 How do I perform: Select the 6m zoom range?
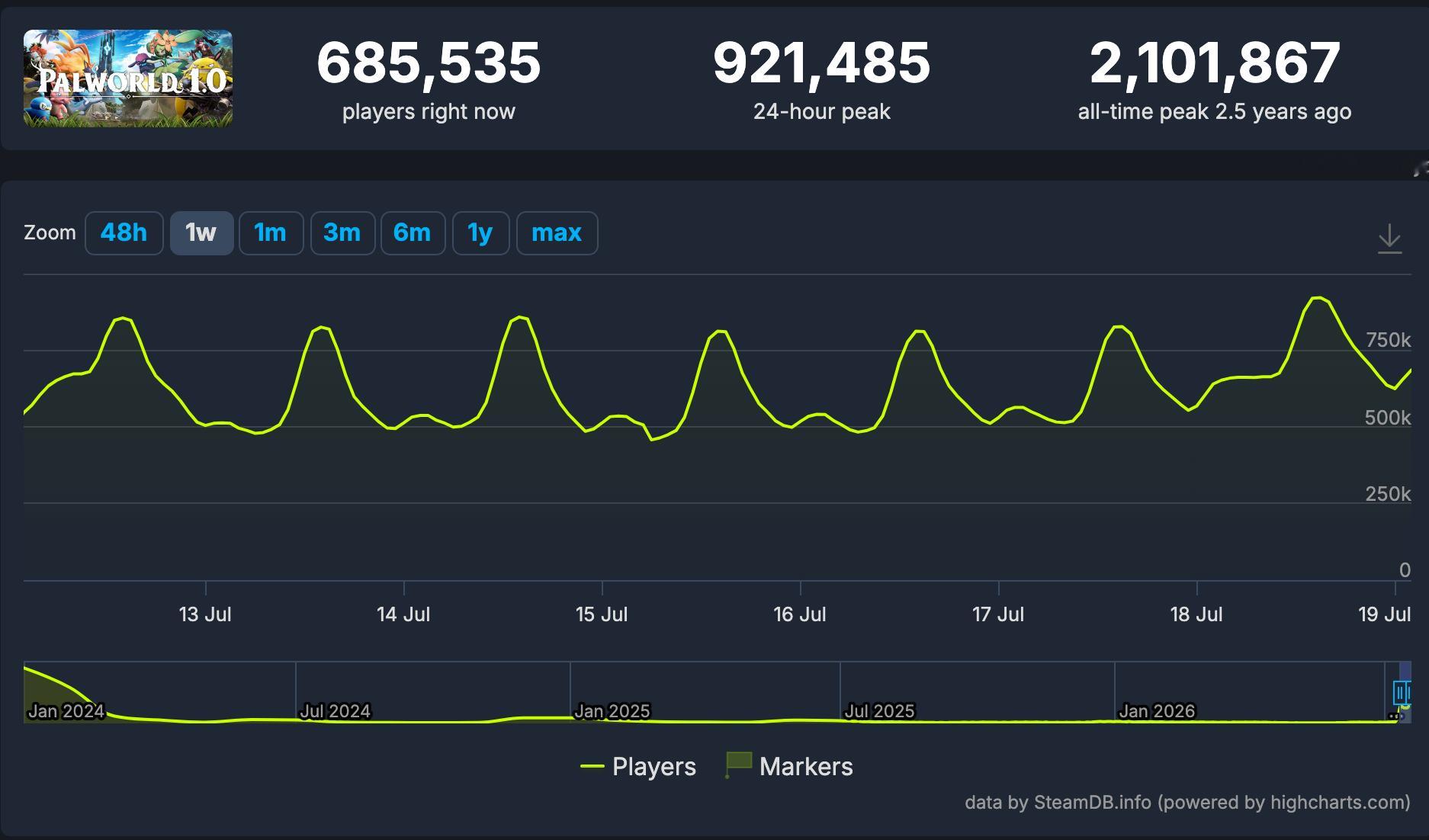tap(413, 233)
